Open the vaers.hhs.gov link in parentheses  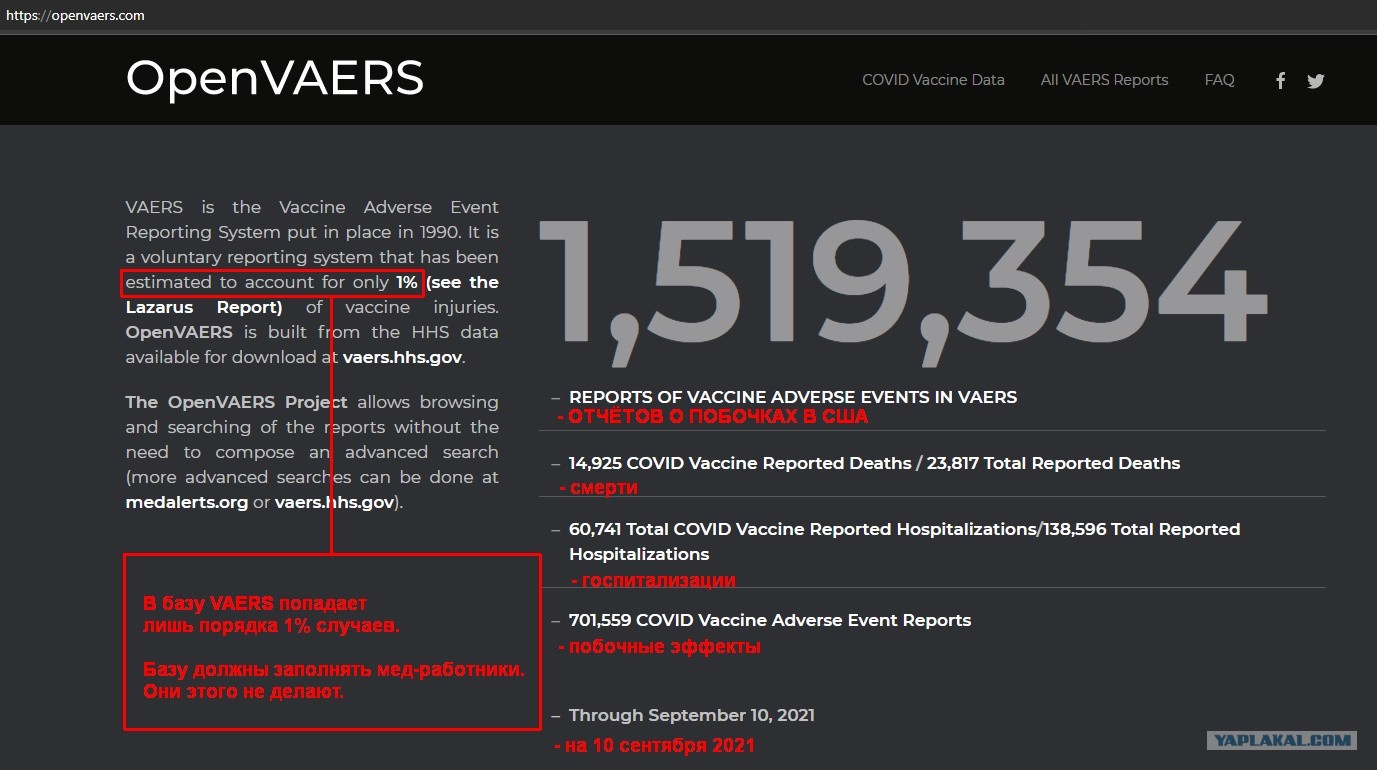(x=335, y=502)
